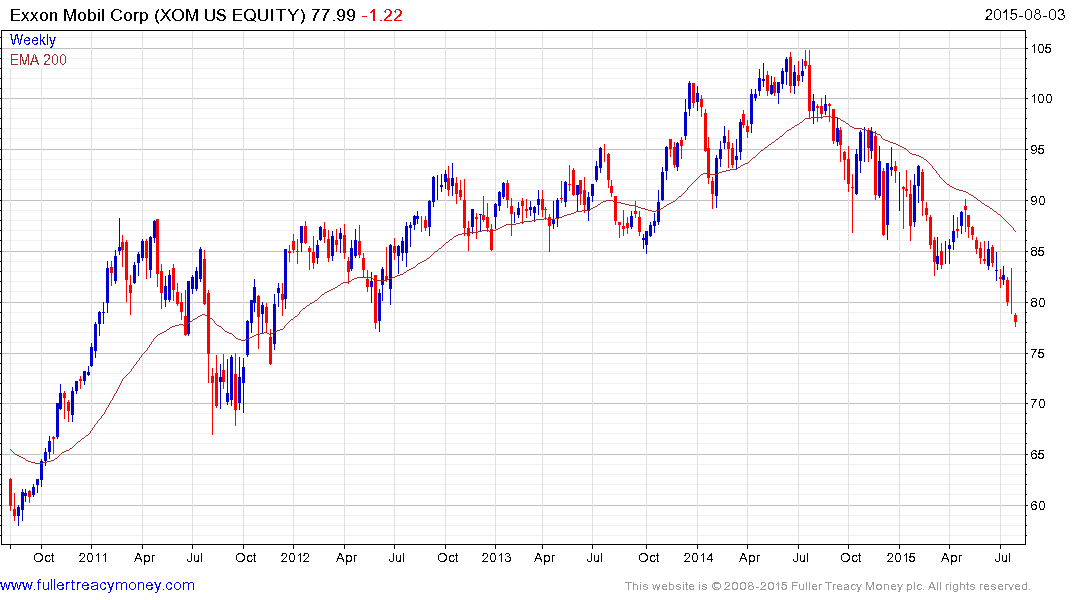1075x600 pixels.
Task: Click the '105' price axis label
Action: click(1041, 49)
